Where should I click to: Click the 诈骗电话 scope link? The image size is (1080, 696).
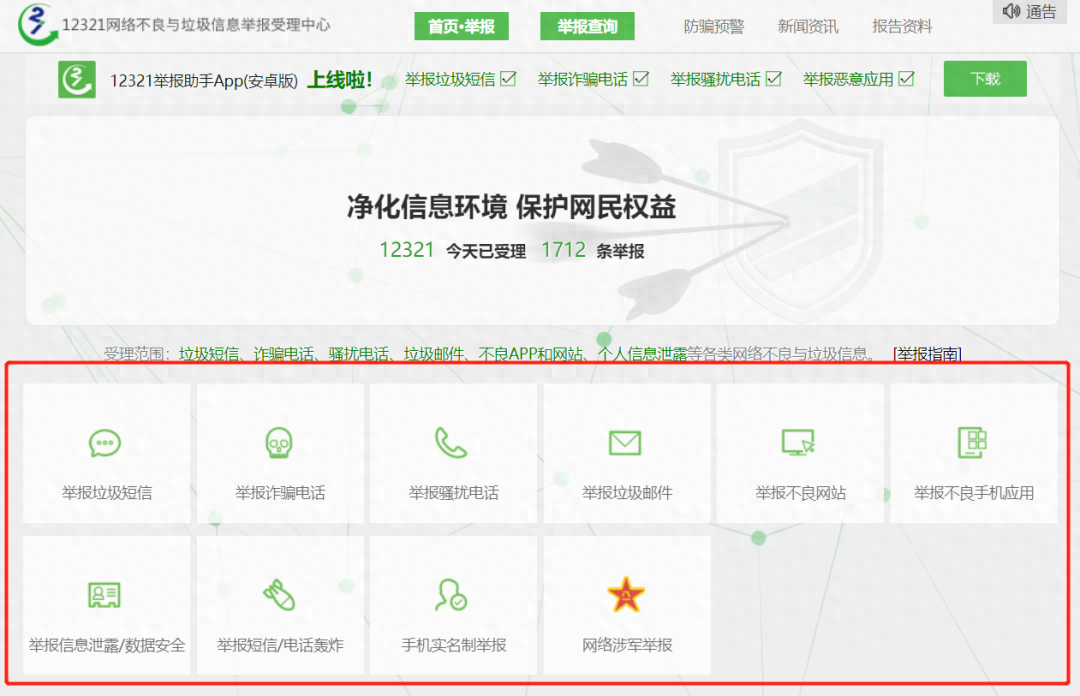click(x=284, y=354)
